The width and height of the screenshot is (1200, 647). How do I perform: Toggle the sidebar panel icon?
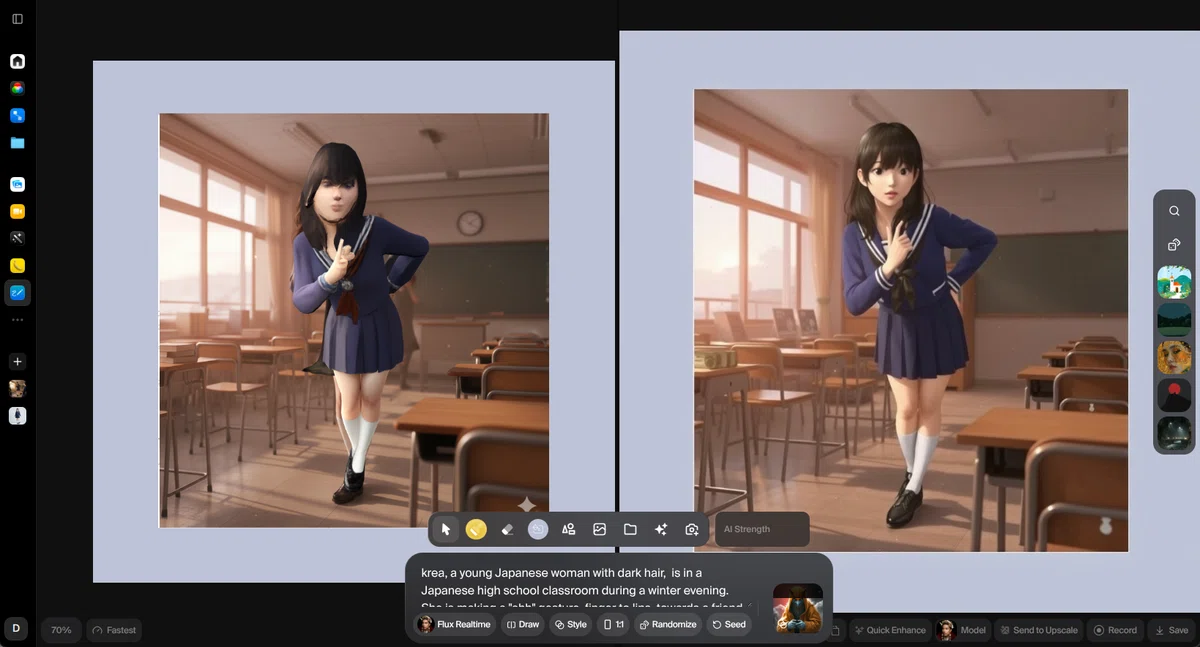click(17, 18)
